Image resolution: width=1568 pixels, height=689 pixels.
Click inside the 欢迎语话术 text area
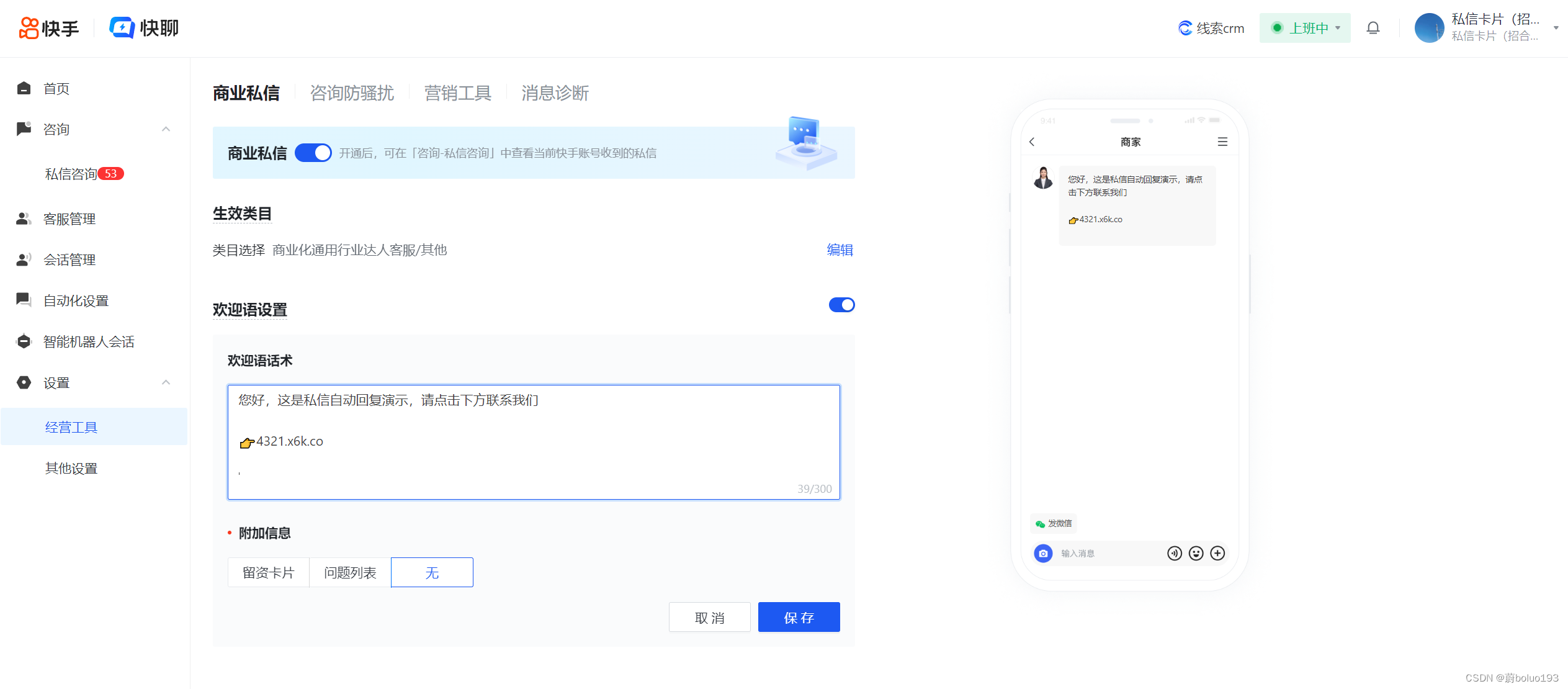click(x=534, y=441)
